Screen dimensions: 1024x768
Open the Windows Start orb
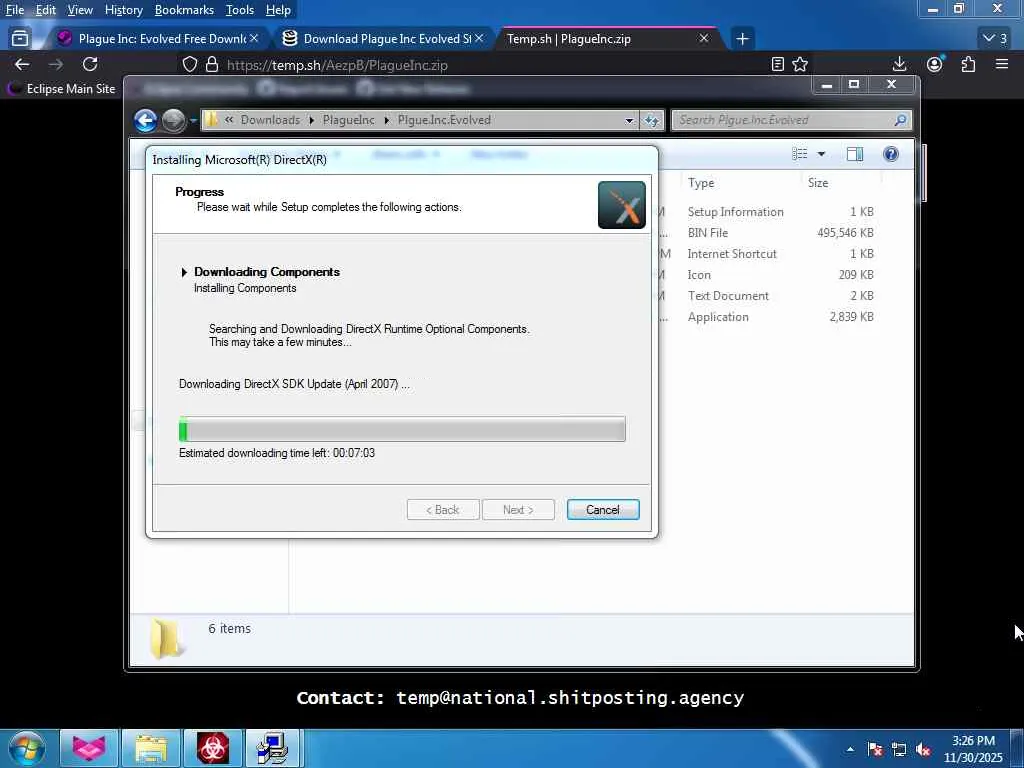click(27, 748)
